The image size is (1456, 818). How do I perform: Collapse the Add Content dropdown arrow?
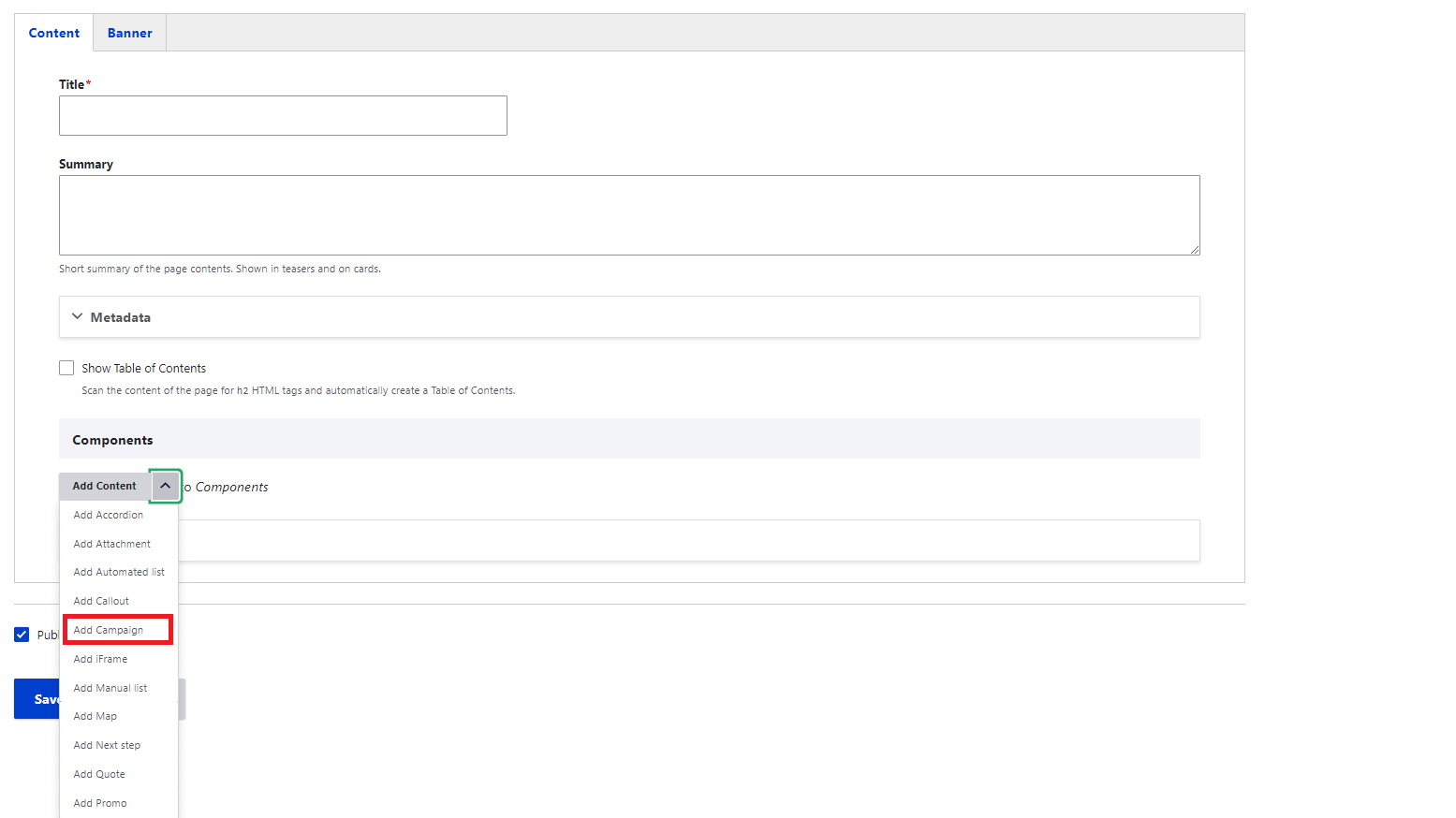(x=165, y=486)
